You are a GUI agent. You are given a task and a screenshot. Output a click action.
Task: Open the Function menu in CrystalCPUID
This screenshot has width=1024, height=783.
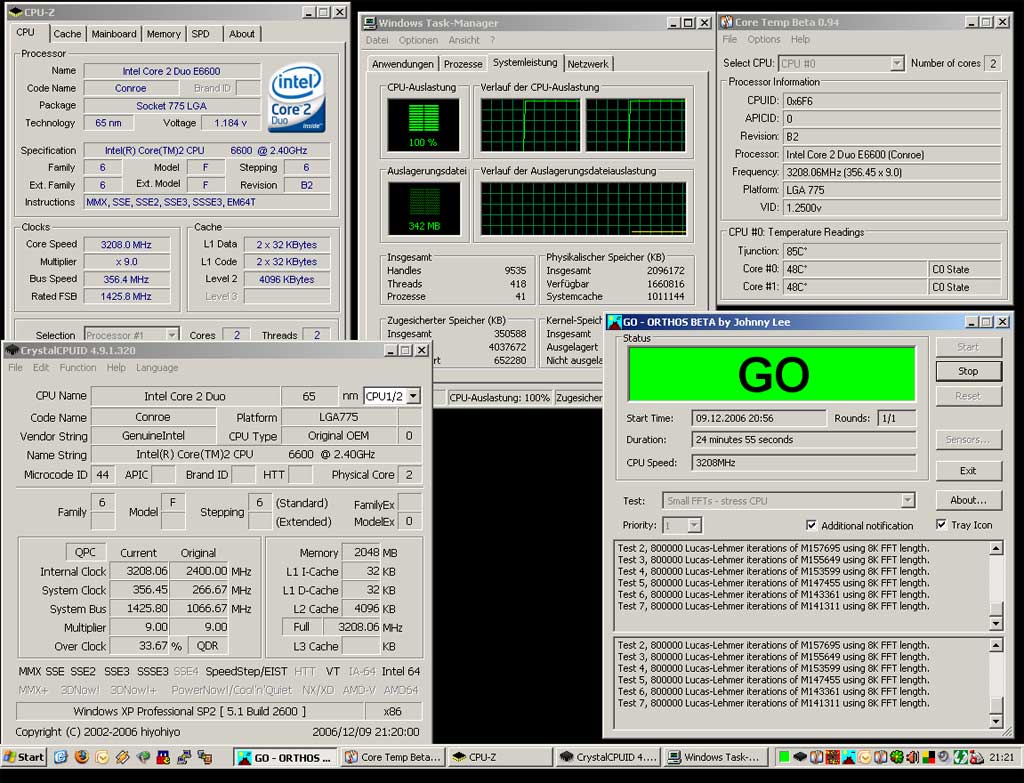(x=78, y=368)
